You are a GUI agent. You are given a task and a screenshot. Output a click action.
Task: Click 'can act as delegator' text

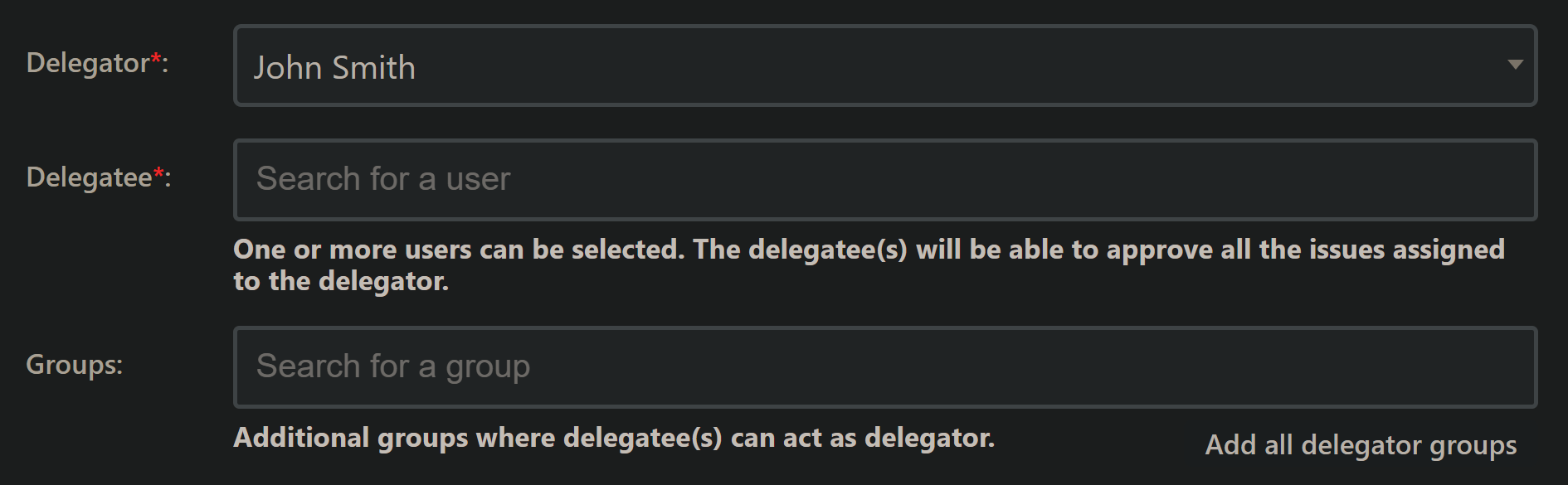pos(861,438)
